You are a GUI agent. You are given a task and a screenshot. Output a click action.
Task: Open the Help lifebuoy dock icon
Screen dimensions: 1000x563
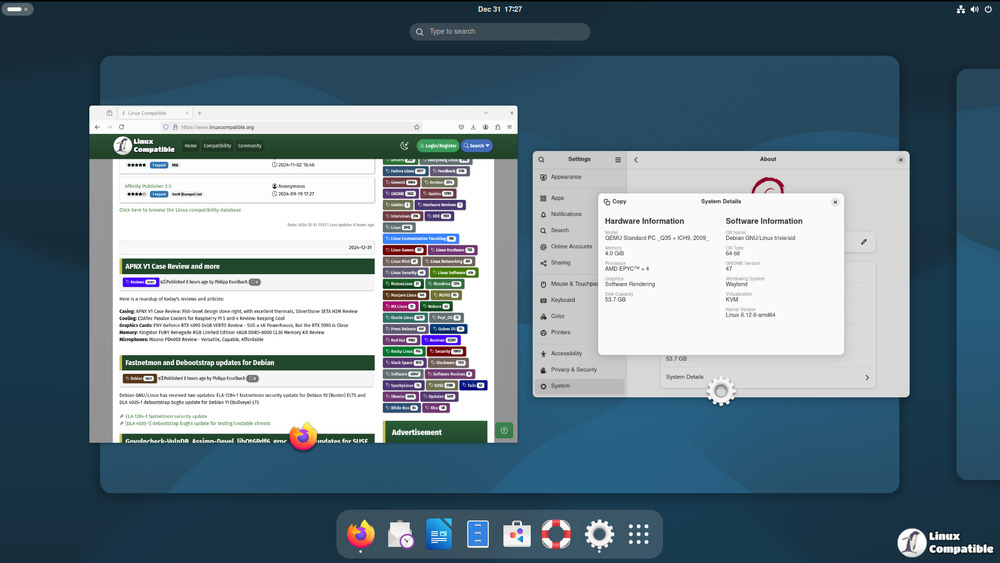556,535
